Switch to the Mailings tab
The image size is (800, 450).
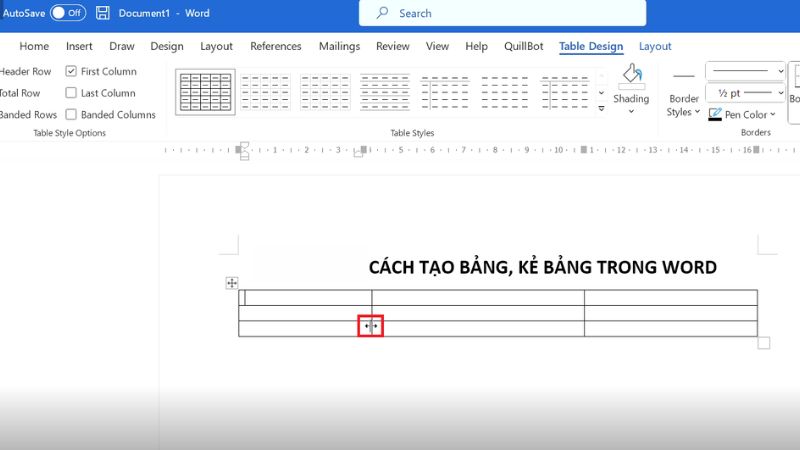pyautogui.click(x=339, y=46)
